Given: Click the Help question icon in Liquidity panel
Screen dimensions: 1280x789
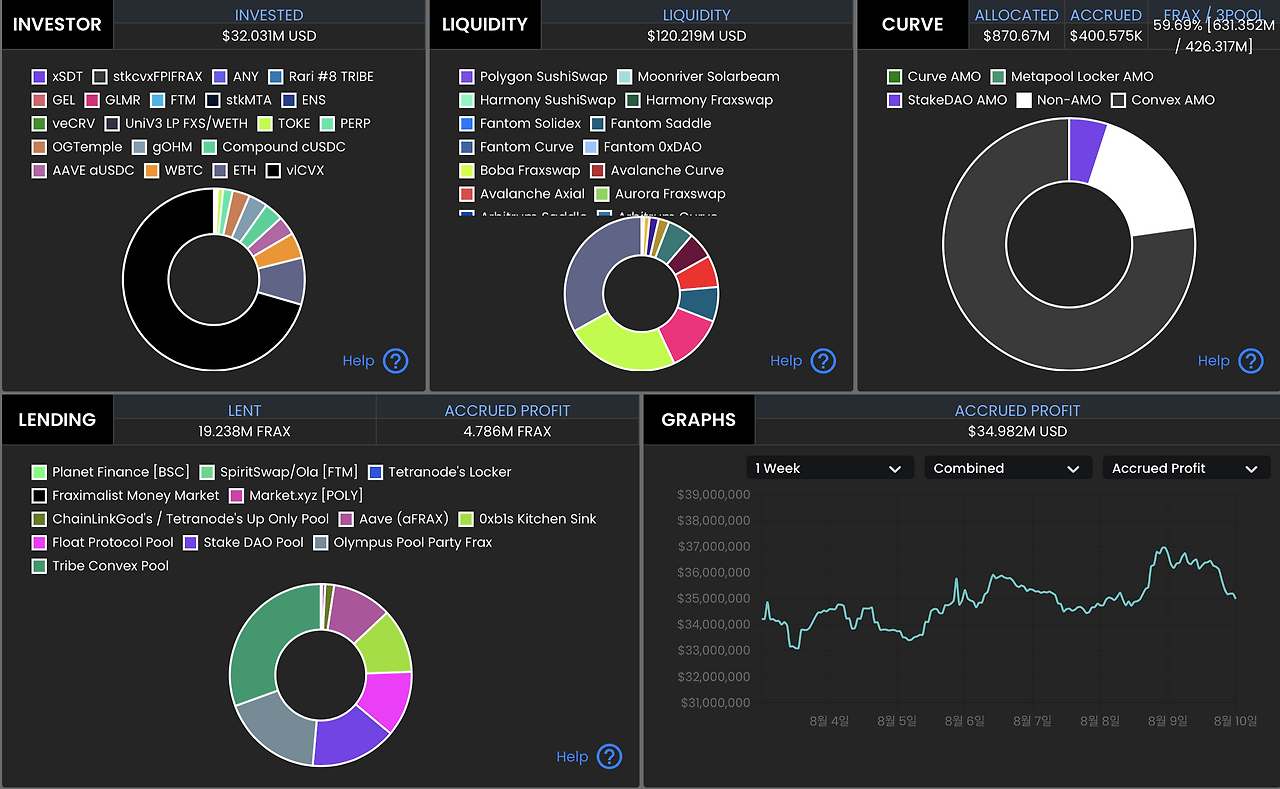Looking at the screenshot, I should 823,361.
